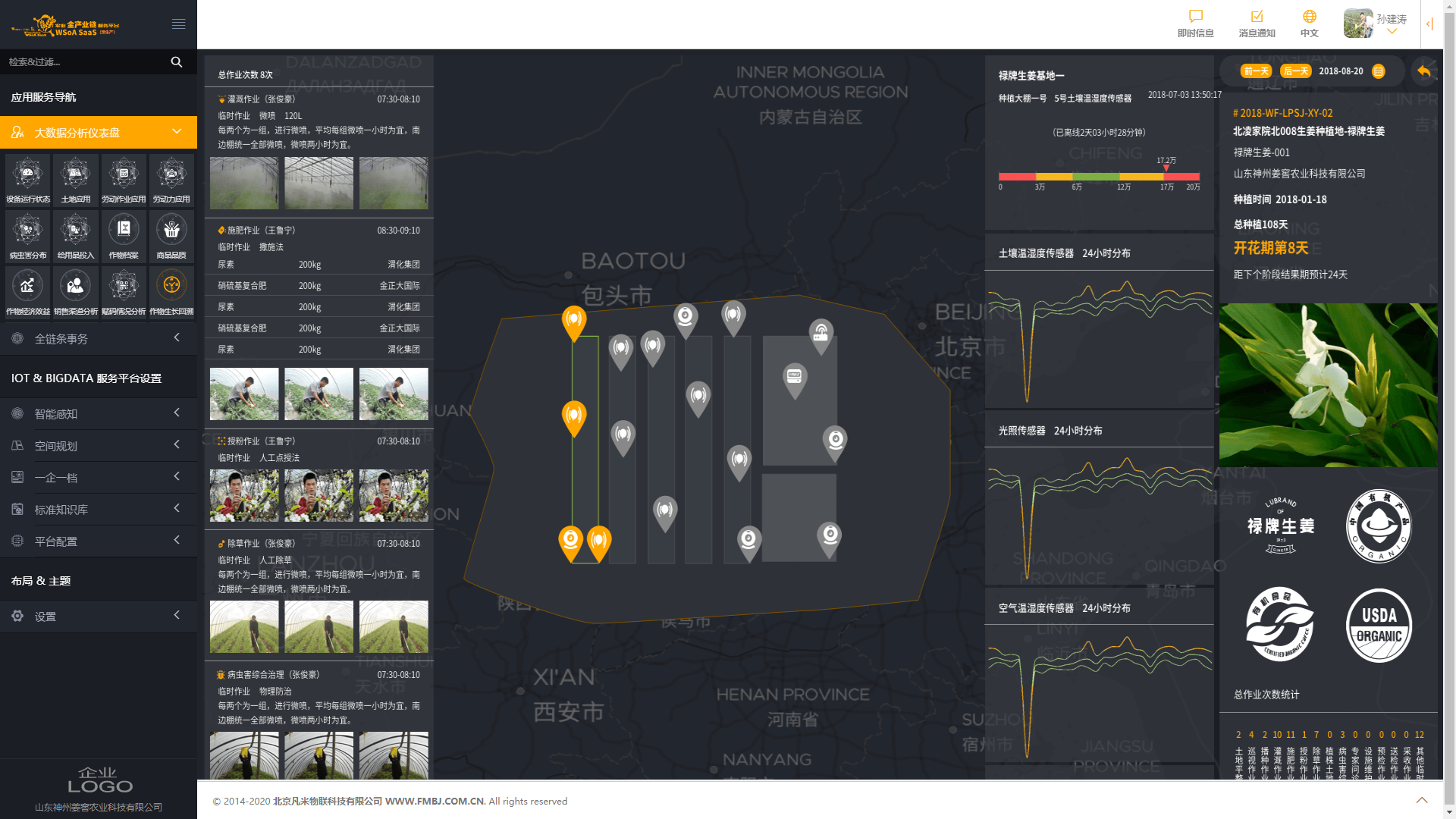The image size is (1456, 819).
Task: Expand the 空间规划 menu
Action: coord(99,445)
